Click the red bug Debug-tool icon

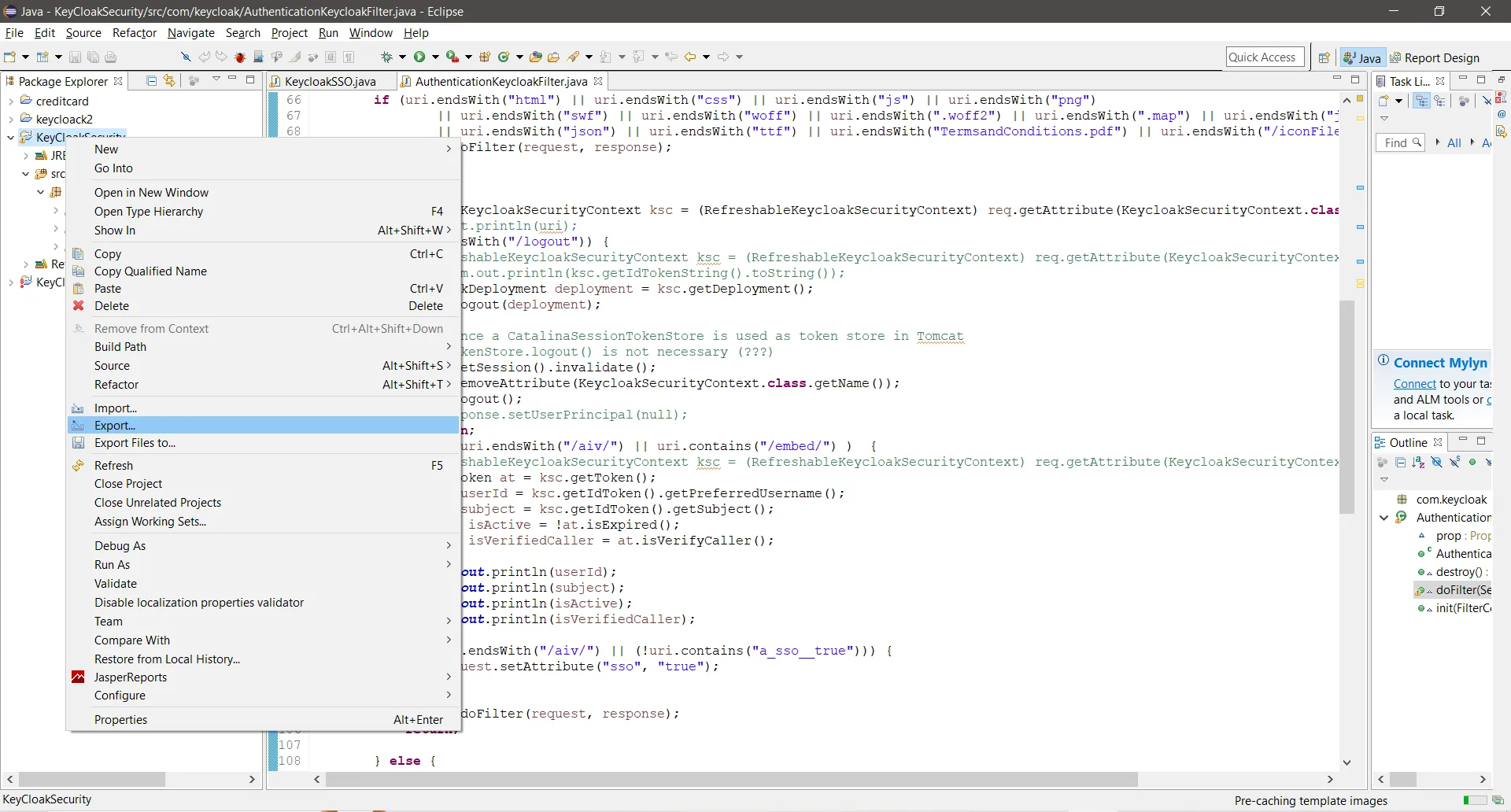[240, 57]
